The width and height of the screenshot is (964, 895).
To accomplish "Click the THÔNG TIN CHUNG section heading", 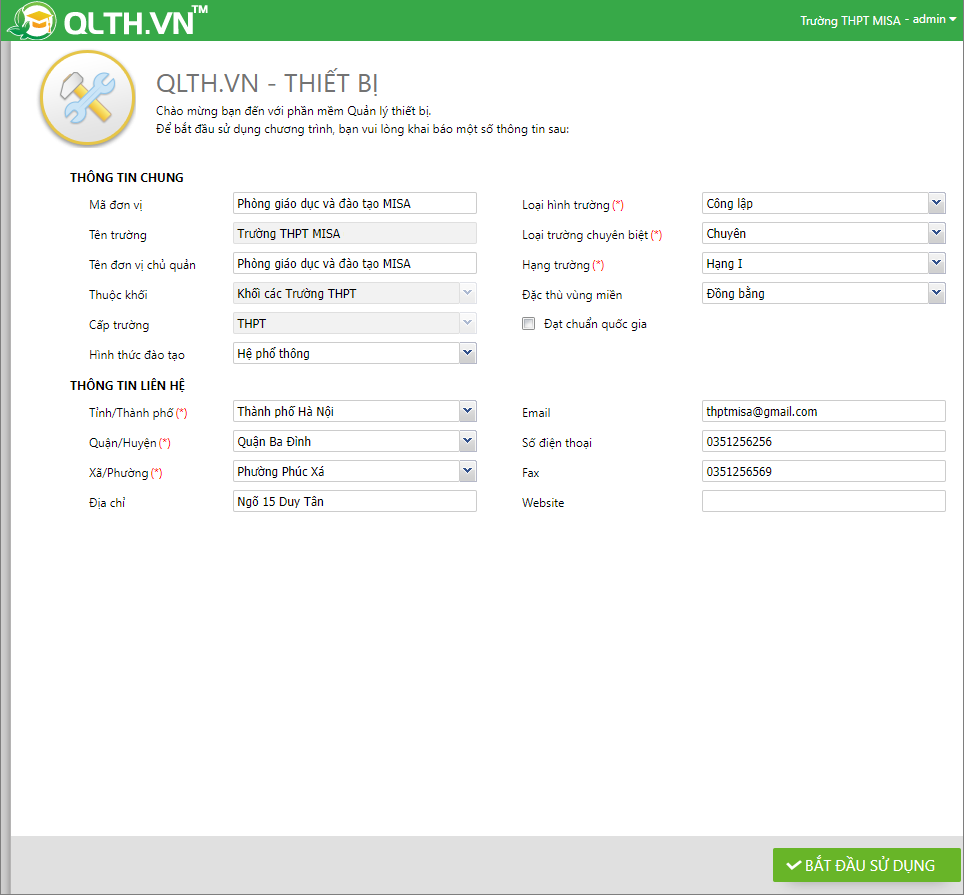I will pyautogui.click(x=127, y=178).
